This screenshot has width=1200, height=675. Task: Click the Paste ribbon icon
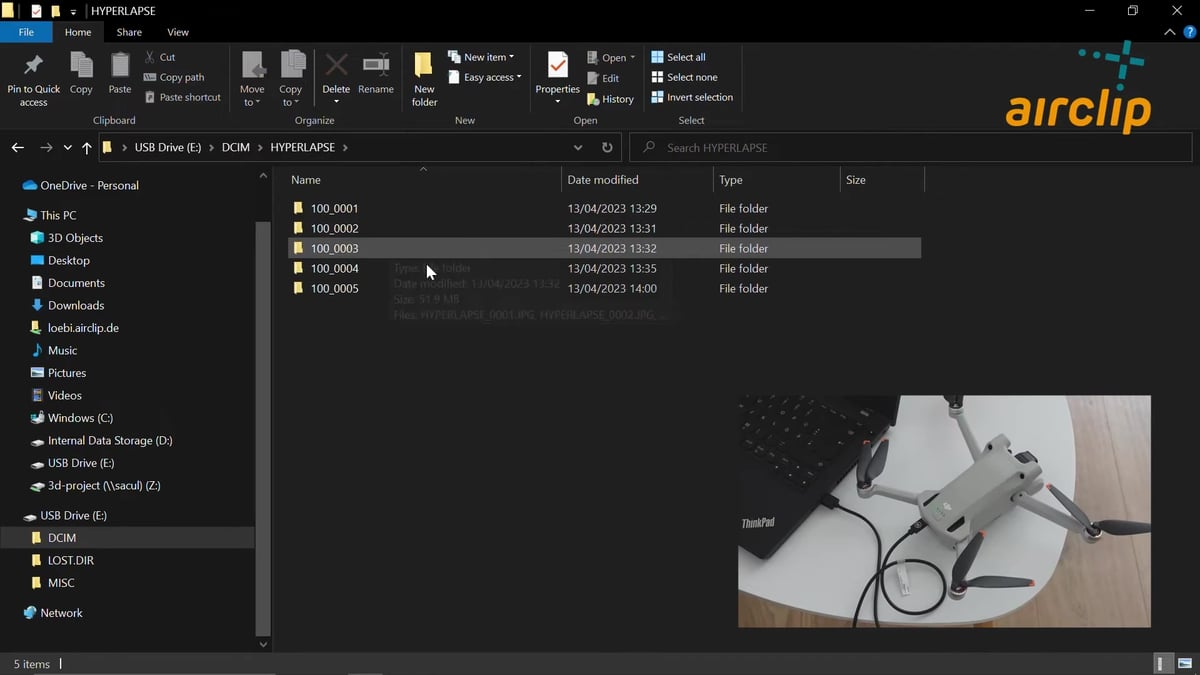120,66
